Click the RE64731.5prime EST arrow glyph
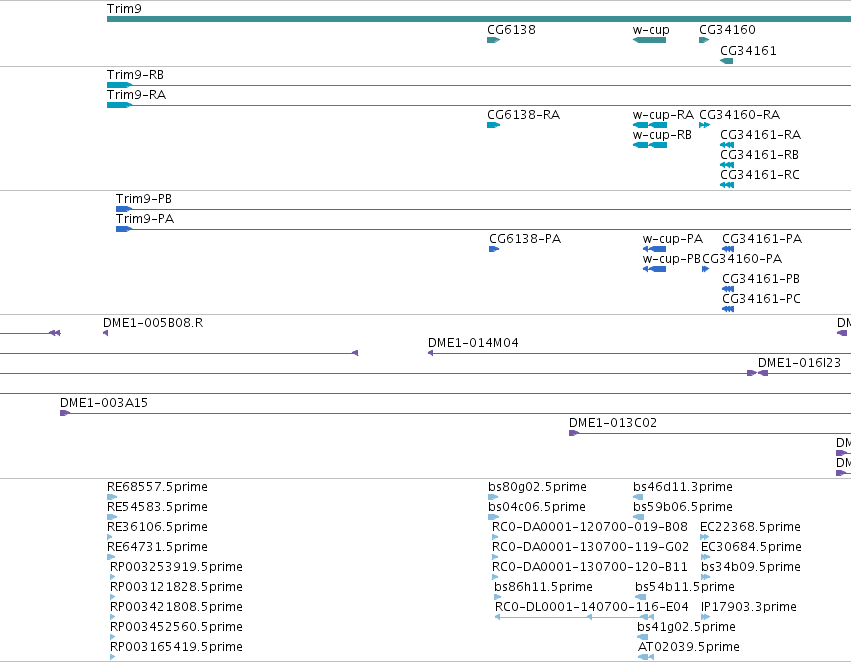This screenshot has height=662, width=851. 111,557
